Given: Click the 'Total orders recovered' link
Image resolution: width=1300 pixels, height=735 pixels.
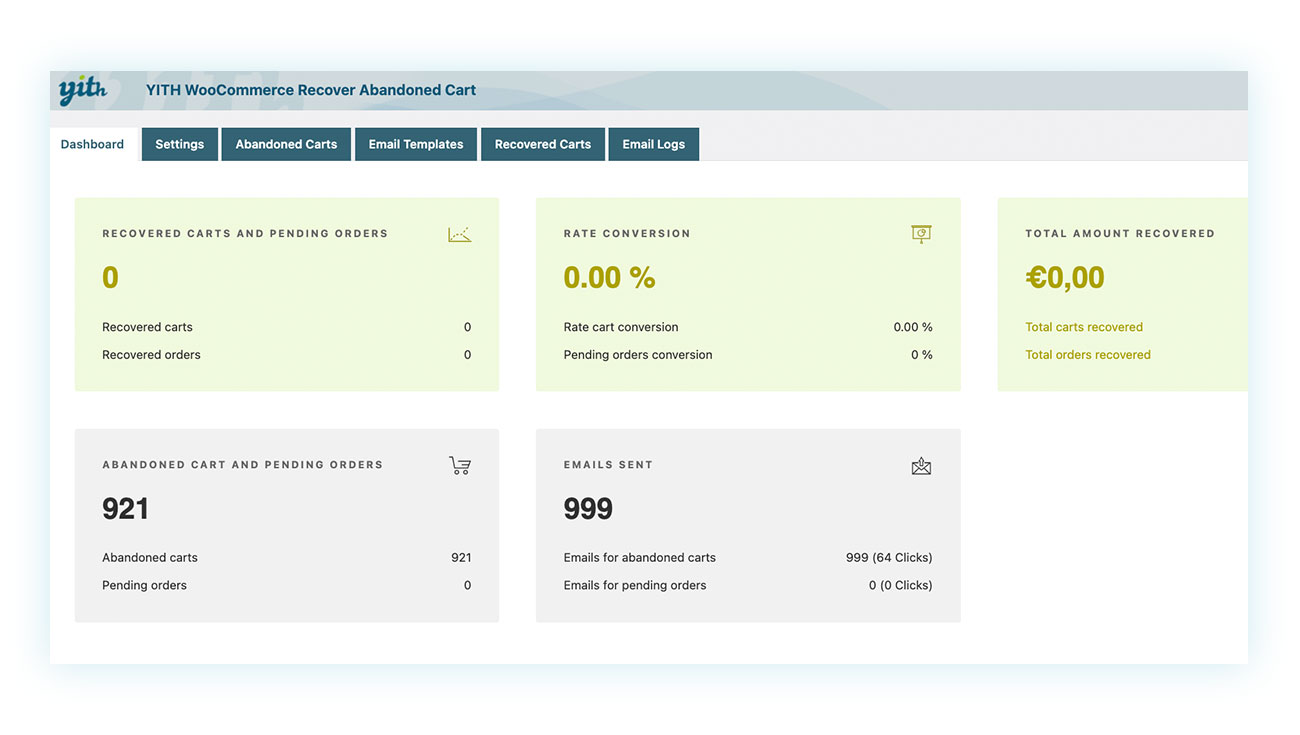Looking at the screenshot, I should pyautogui.click(x=1088, y=355).
